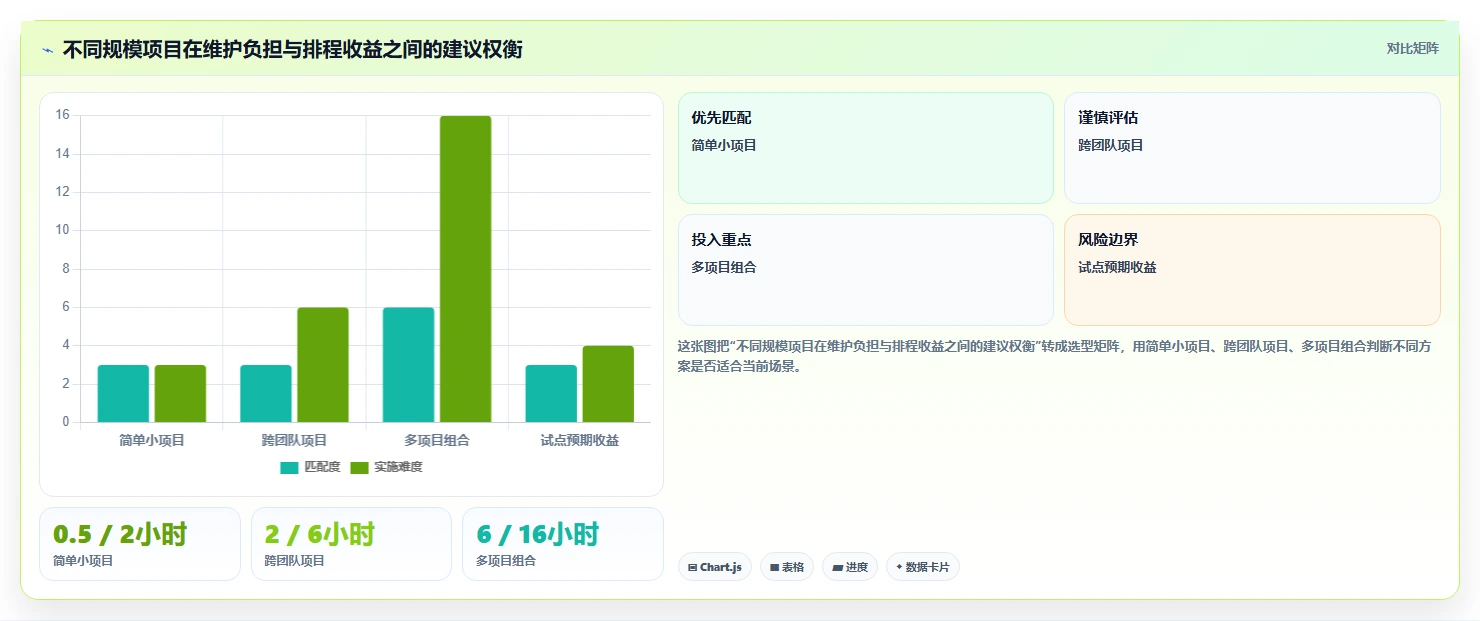The image size is (1480, 621).
Task: Click the 跨团队项目 匹配度 bar
Action: tap(266, 394)
